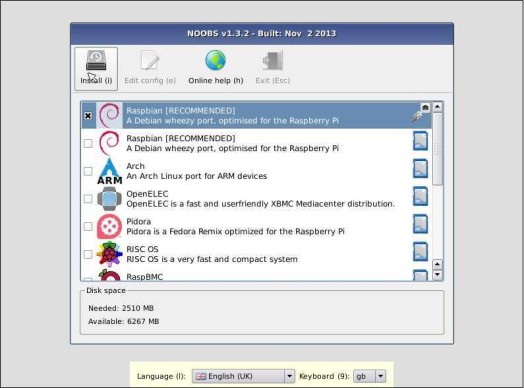The image size is (524, 388).
Task: Click OS list scrollbar up arrow
Action: pyautogui.click(x=437, y=107)
